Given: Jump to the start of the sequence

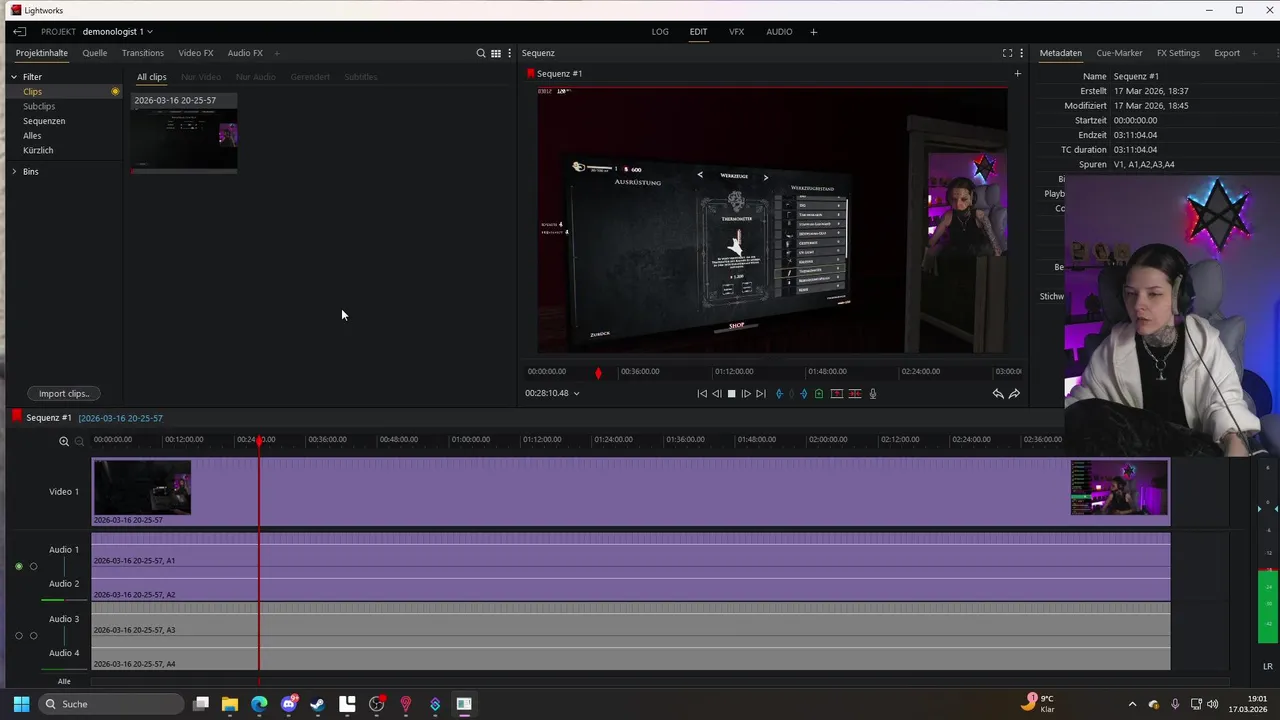Looking at the screenshot, I should (x=702, y=394).
